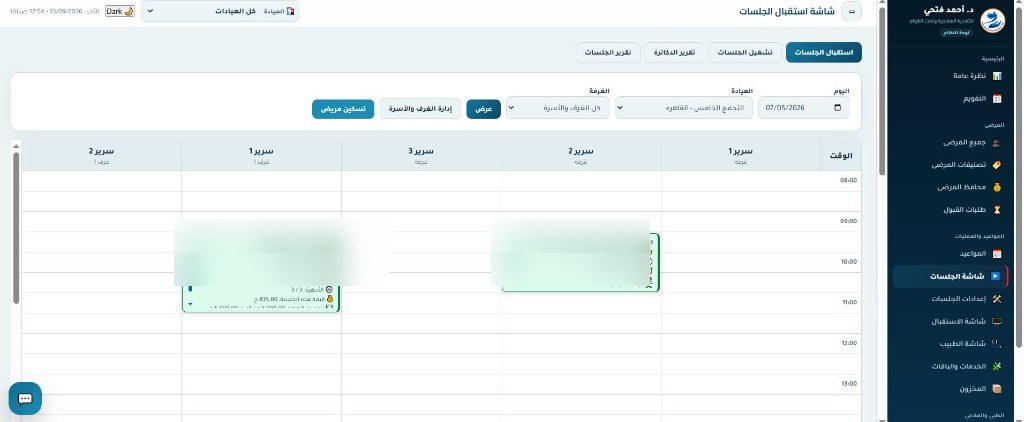Open نظرة عامة in sidebar menu
1024x422 pixels.
coord(968,76)
